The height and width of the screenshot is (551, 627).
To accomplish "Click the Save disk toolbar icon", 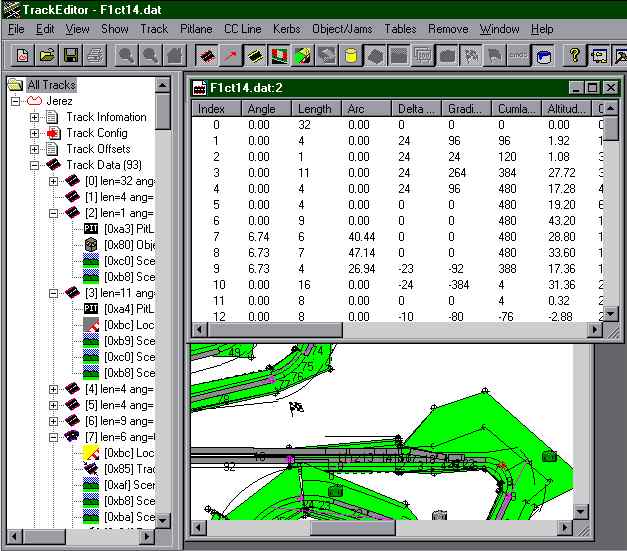I will point(71,55).
